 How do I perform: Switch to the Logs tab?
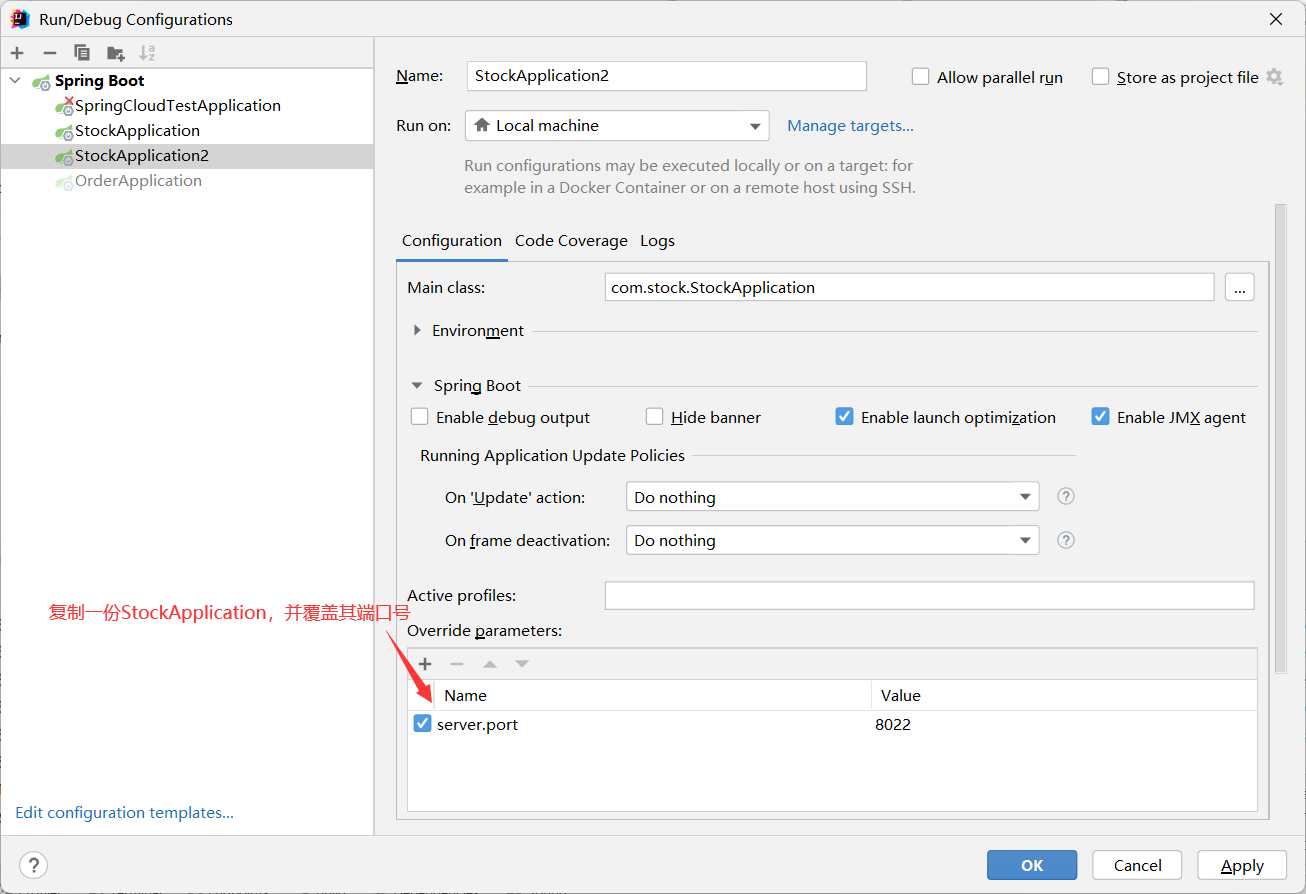(x=657, y=241)
